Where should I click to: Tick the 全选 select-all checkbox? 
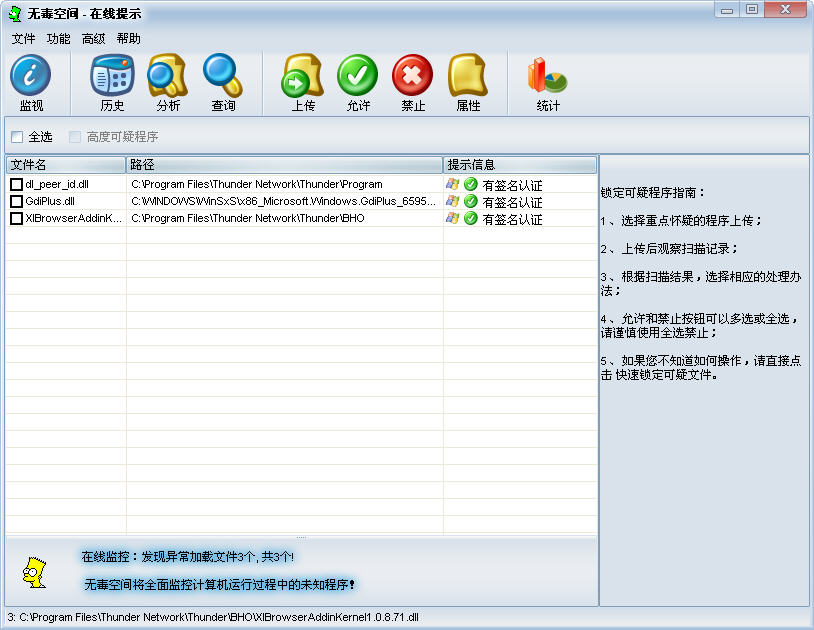[17, 137]
